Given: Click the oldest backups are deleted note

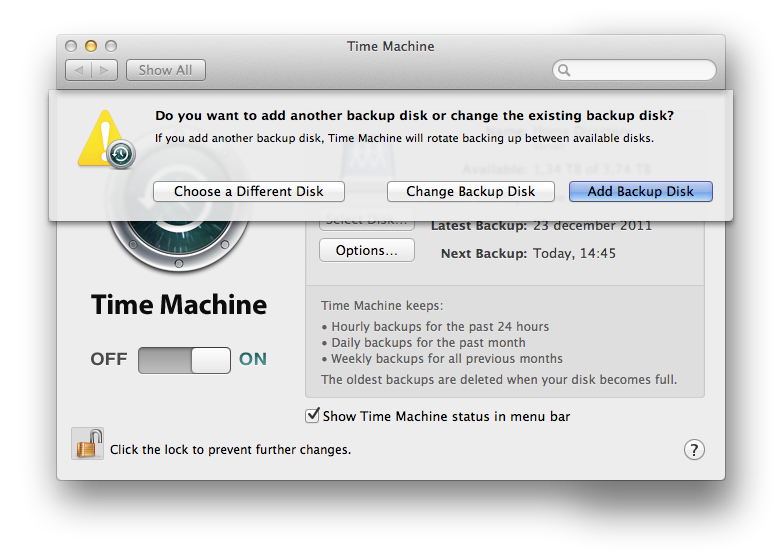Looking at the screenshot, I should point(499,379).
